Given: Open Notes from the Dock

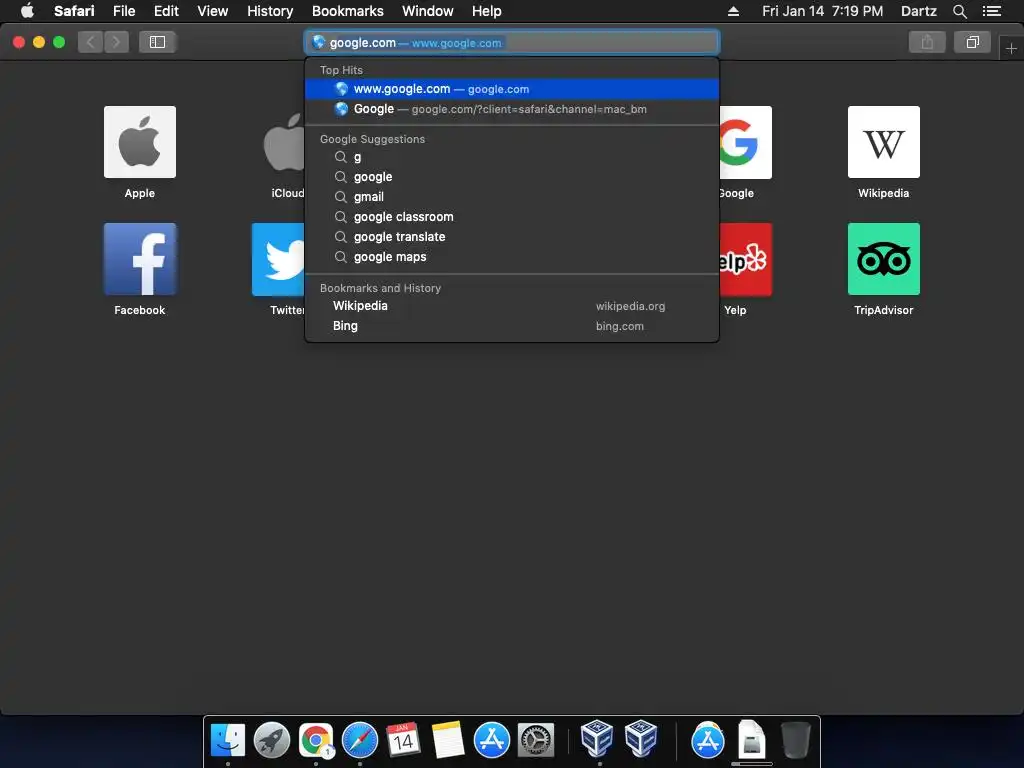Looking at the screenshot, I should coord(447,740).
